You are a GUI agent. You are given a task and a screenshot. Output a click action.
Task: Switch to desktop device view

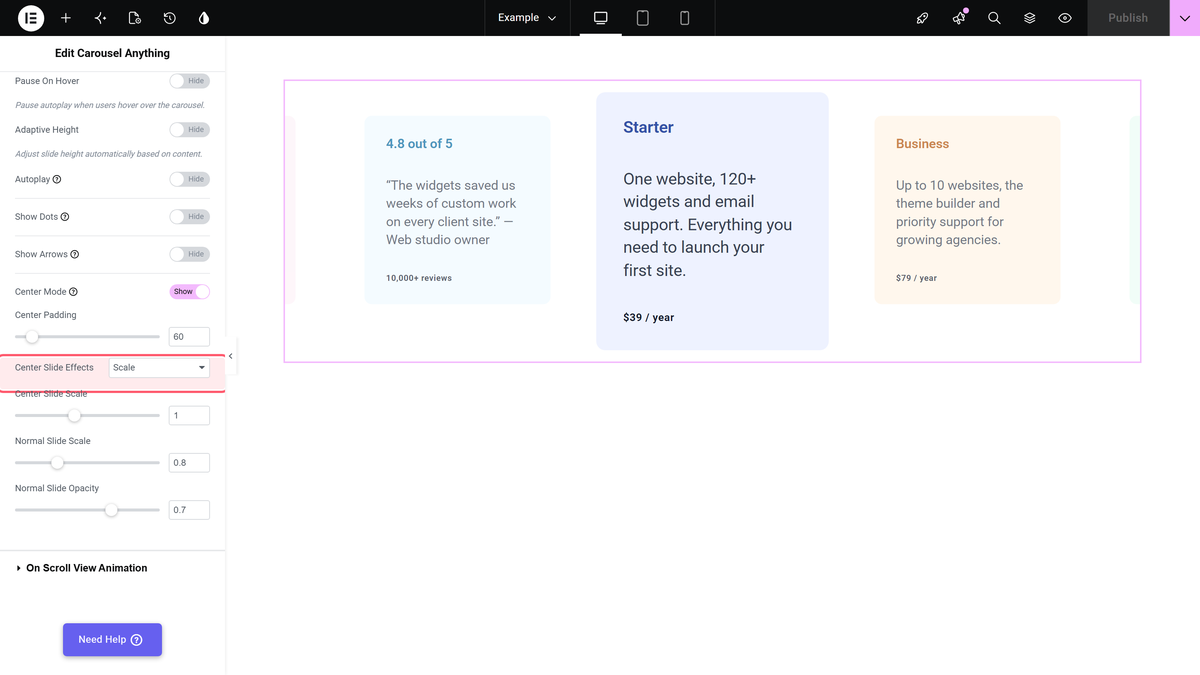(601, 18)
